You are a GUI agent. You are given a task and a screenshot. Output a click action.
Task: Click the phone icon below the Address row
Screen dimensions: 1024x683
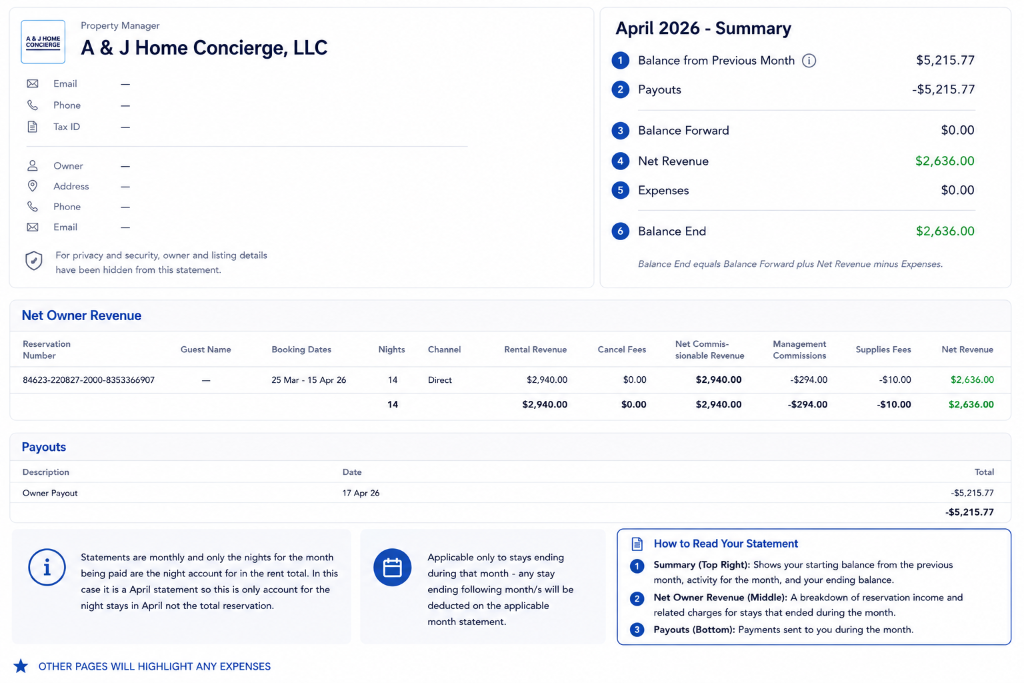[32, 206]
